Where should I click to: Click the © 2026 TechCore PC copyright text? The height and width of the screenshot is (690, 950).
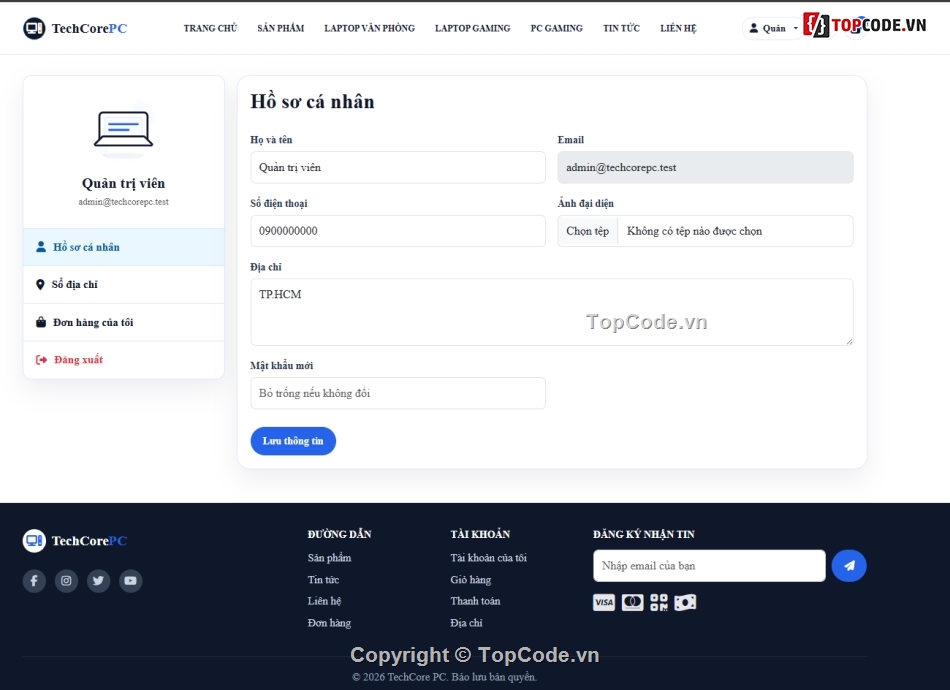445,677
